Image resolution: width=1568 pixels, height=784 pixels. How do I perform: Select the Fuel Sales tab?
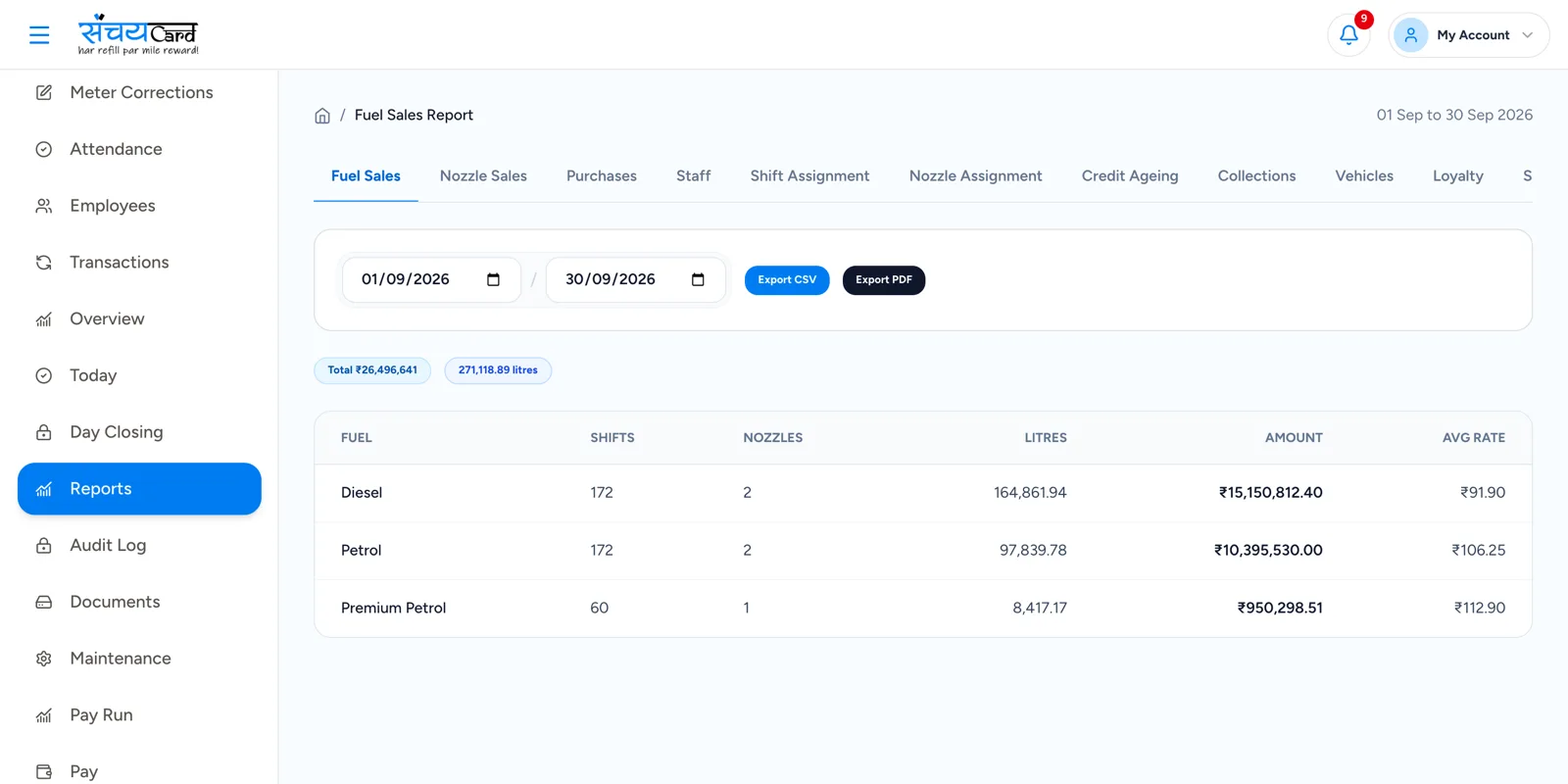(366, 176)
